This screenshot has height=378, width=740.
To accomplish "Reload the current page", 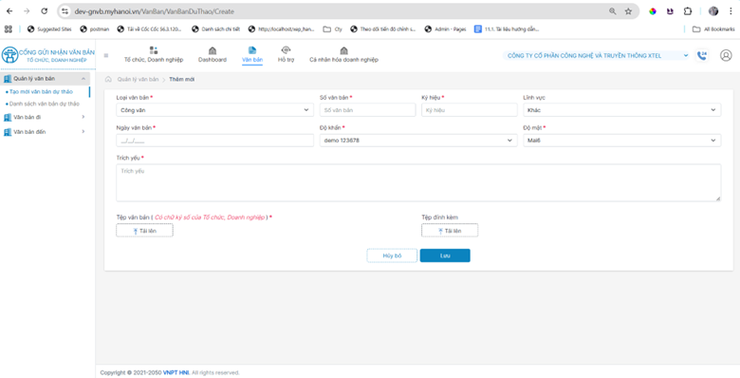I will click(x=44, y=11).
